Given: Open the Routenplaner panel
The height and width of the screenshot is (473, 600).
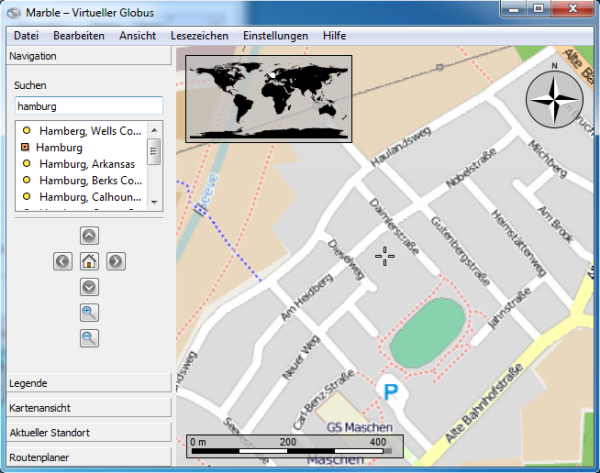Looking at the screenshot, I should (86, 457).
